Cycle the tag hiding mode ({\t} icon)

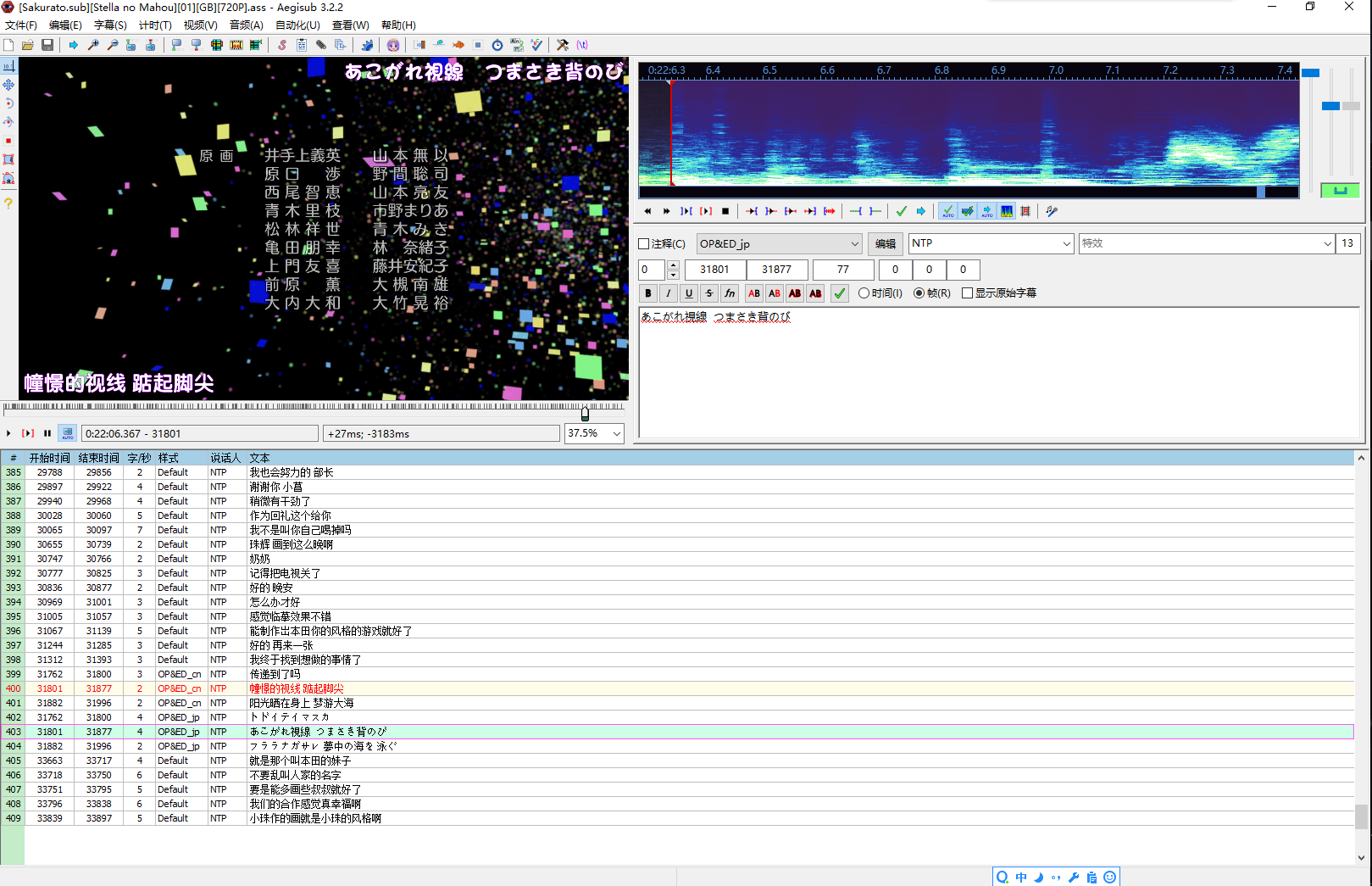pyautogui.click(x=582, y=45)
